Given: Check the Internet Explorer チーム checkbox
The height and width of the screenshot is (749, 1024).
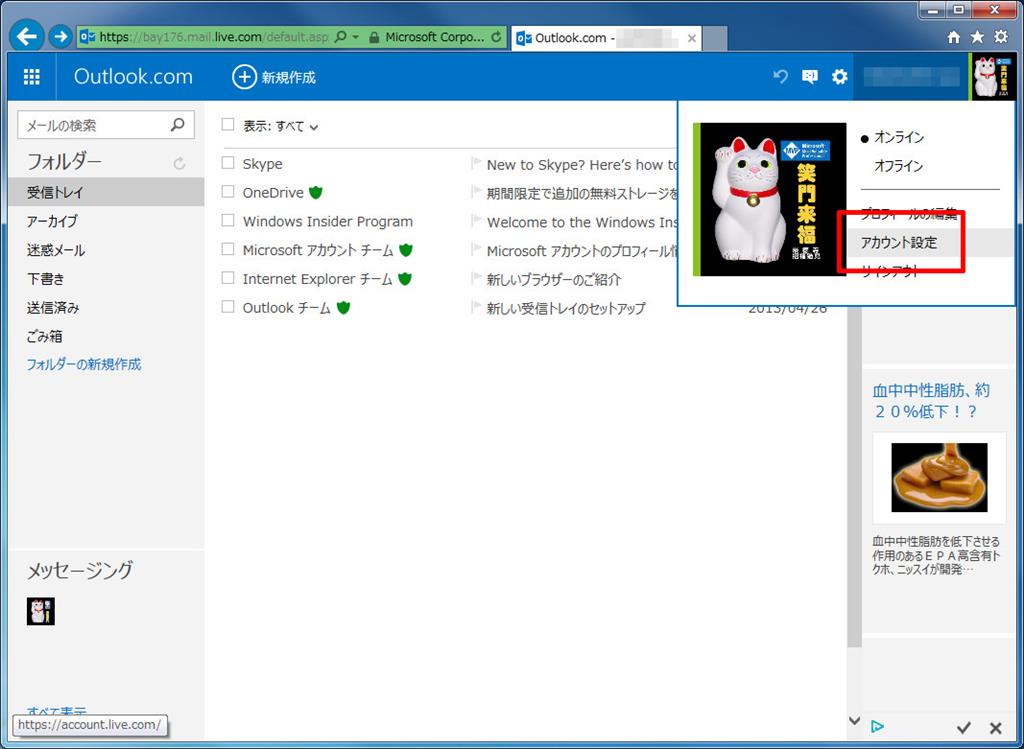Looking at the screenshot, I should pos(228,278).
